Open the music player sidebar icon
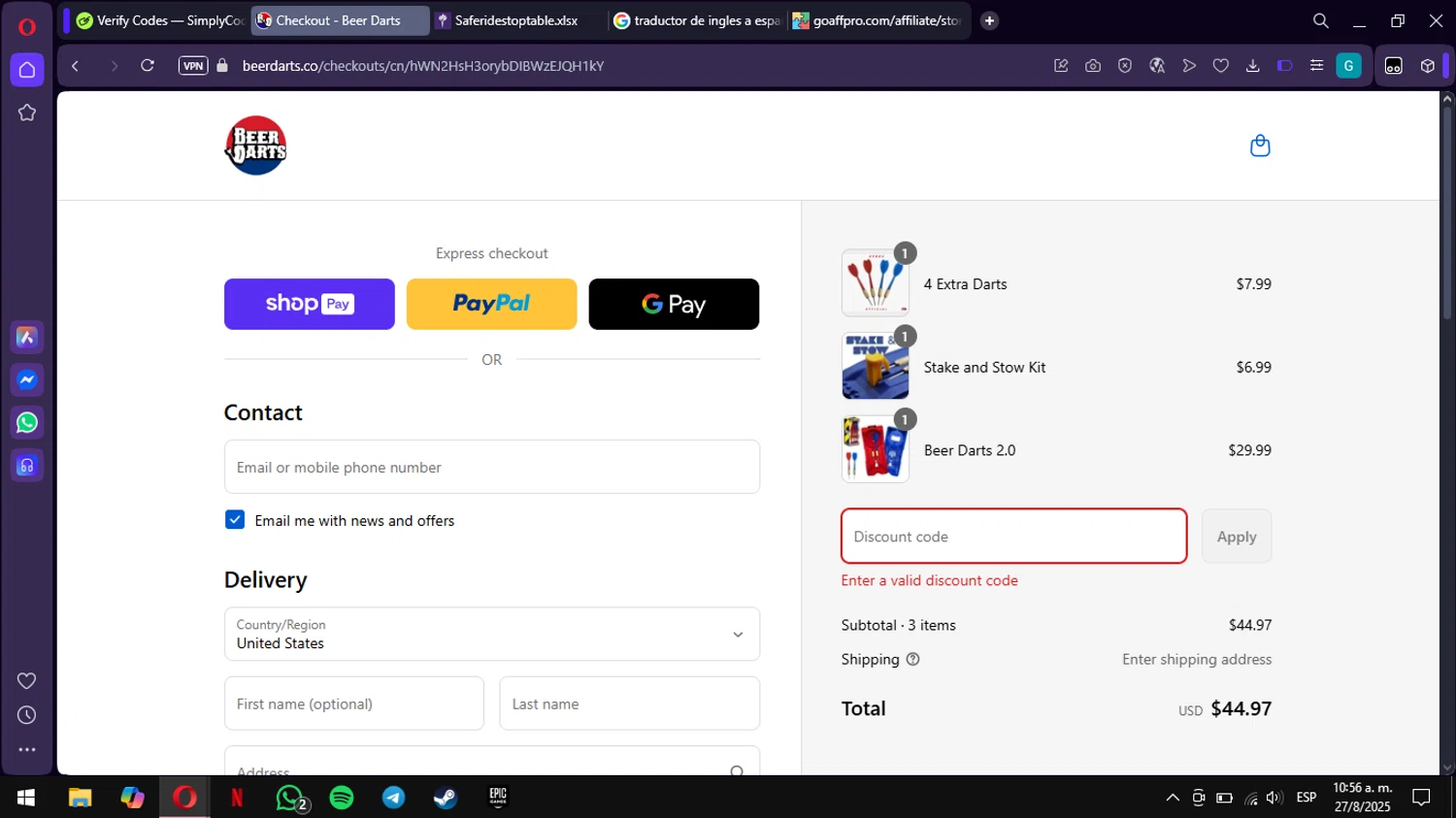This screenshot has height=818, width=1456. pos(27,466)
